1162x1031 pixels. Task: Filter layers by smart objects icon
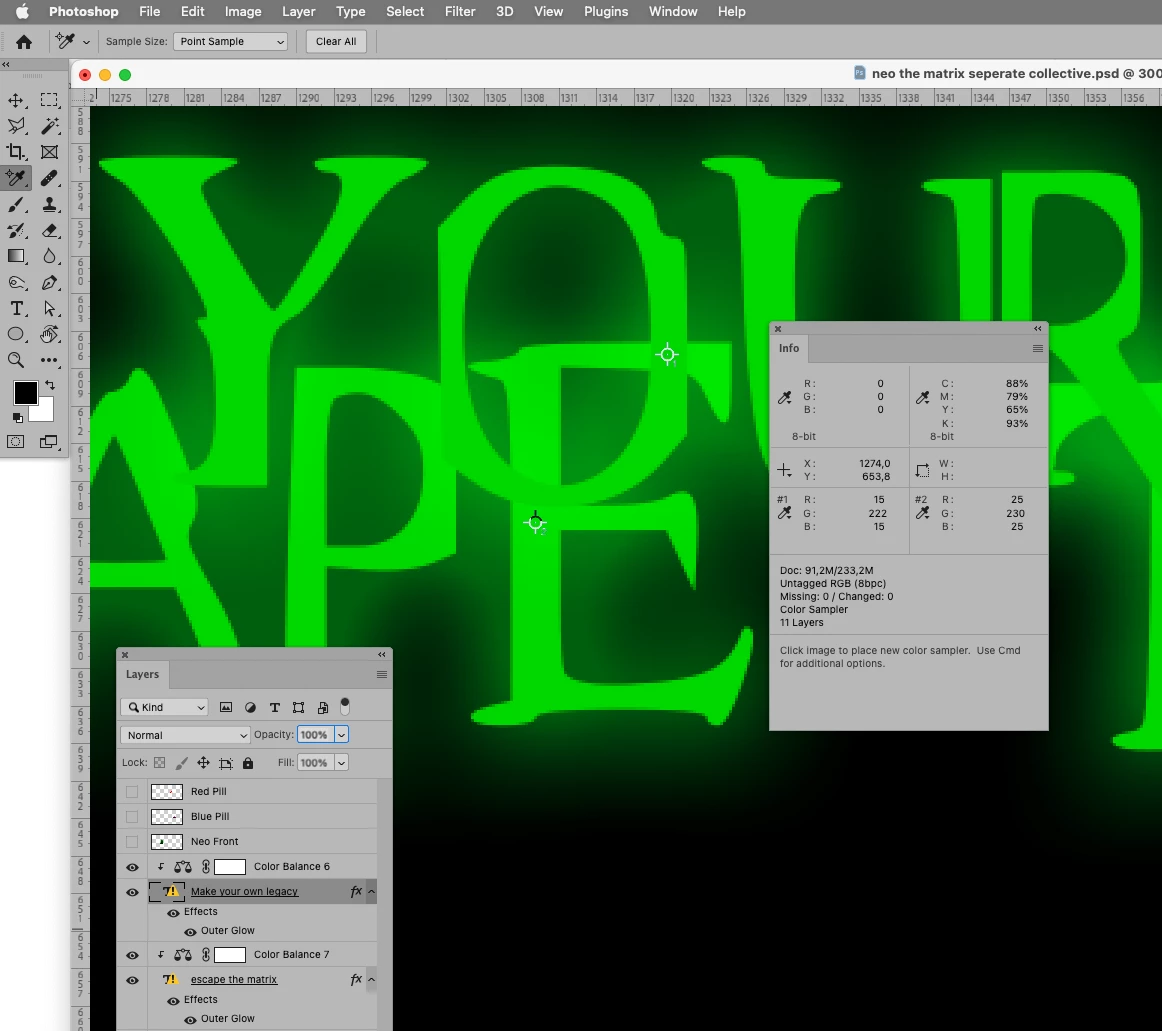(x=322, y=707)
